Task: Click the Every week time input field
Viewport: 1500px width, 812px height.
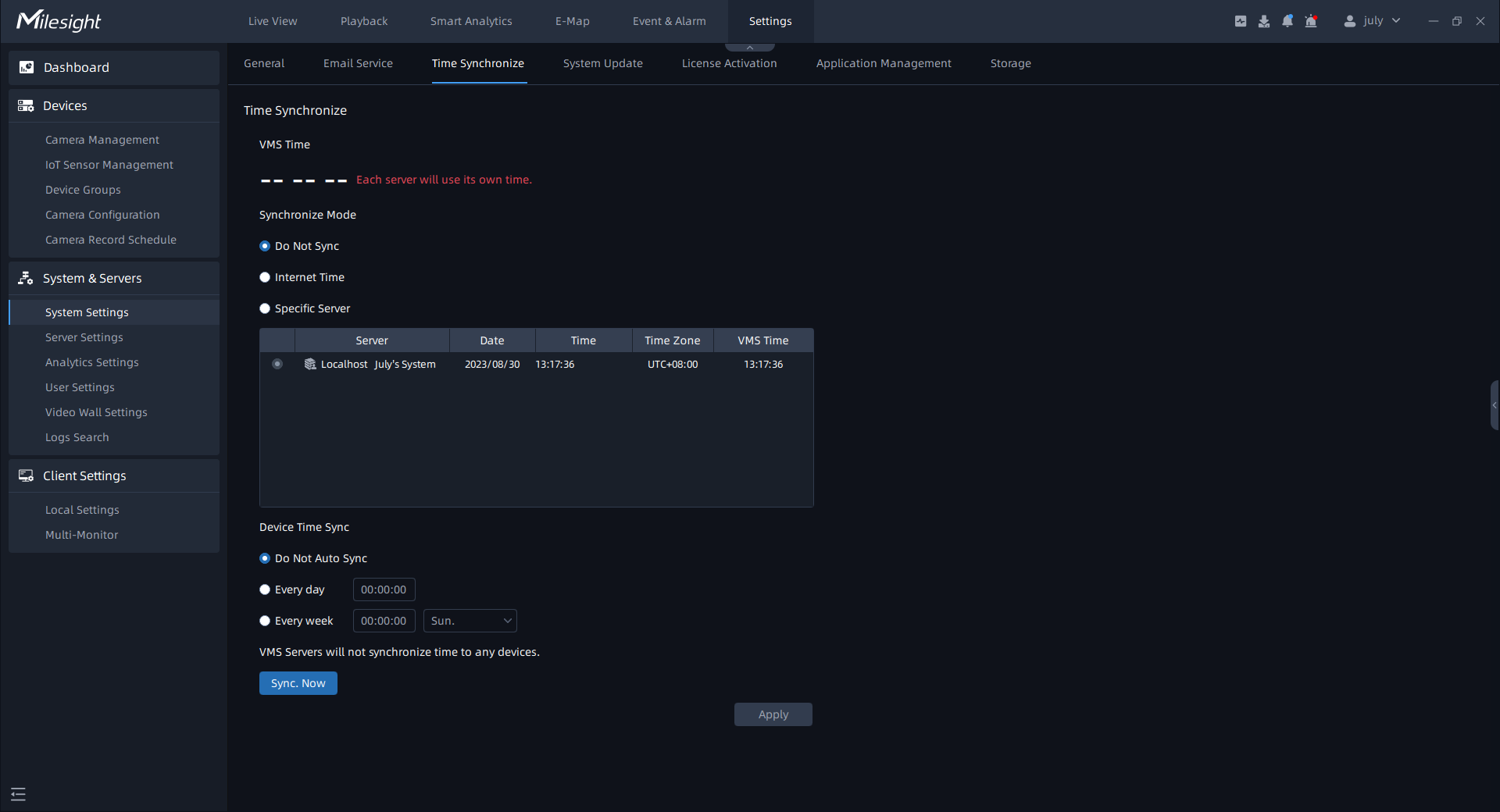Action: [384, 621]
